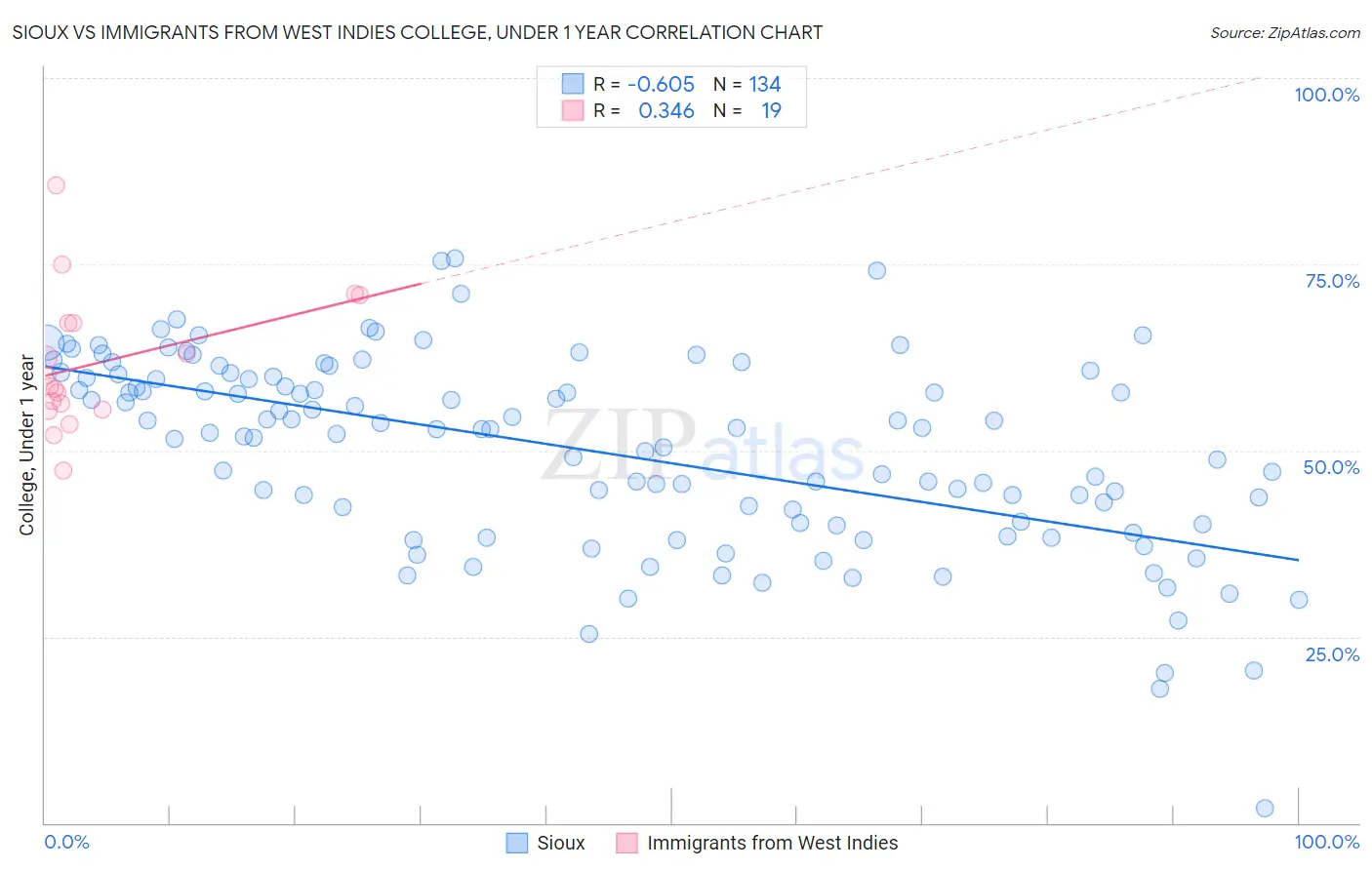The image size is (1372, 870).
Task: Click the blue swatch beside R = -0.605
Action: click(572, 84)
